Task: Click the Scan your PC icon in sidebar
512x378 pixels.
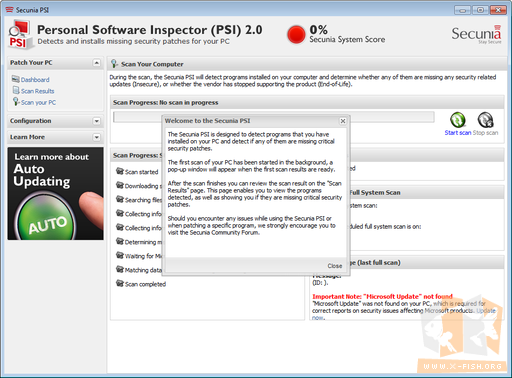Action: pos(16,101)
